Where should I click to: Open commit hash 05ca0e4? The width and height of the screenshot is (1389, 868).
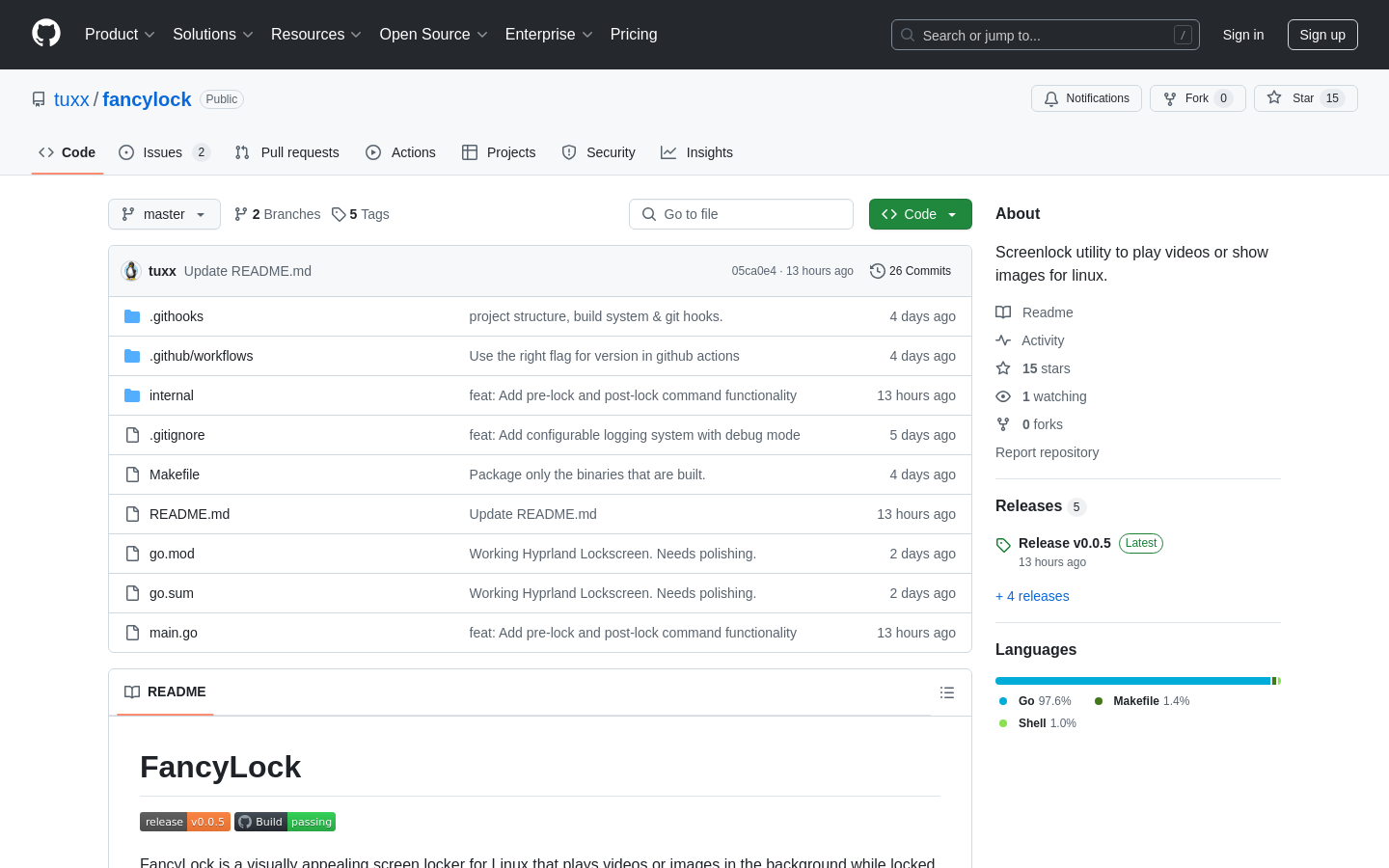[x=753, y=271]
